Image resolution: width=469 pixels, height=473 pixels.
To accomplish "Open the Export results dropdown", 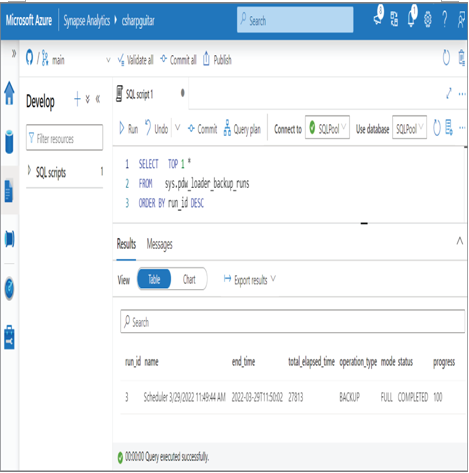I will (x=250, y=280).
